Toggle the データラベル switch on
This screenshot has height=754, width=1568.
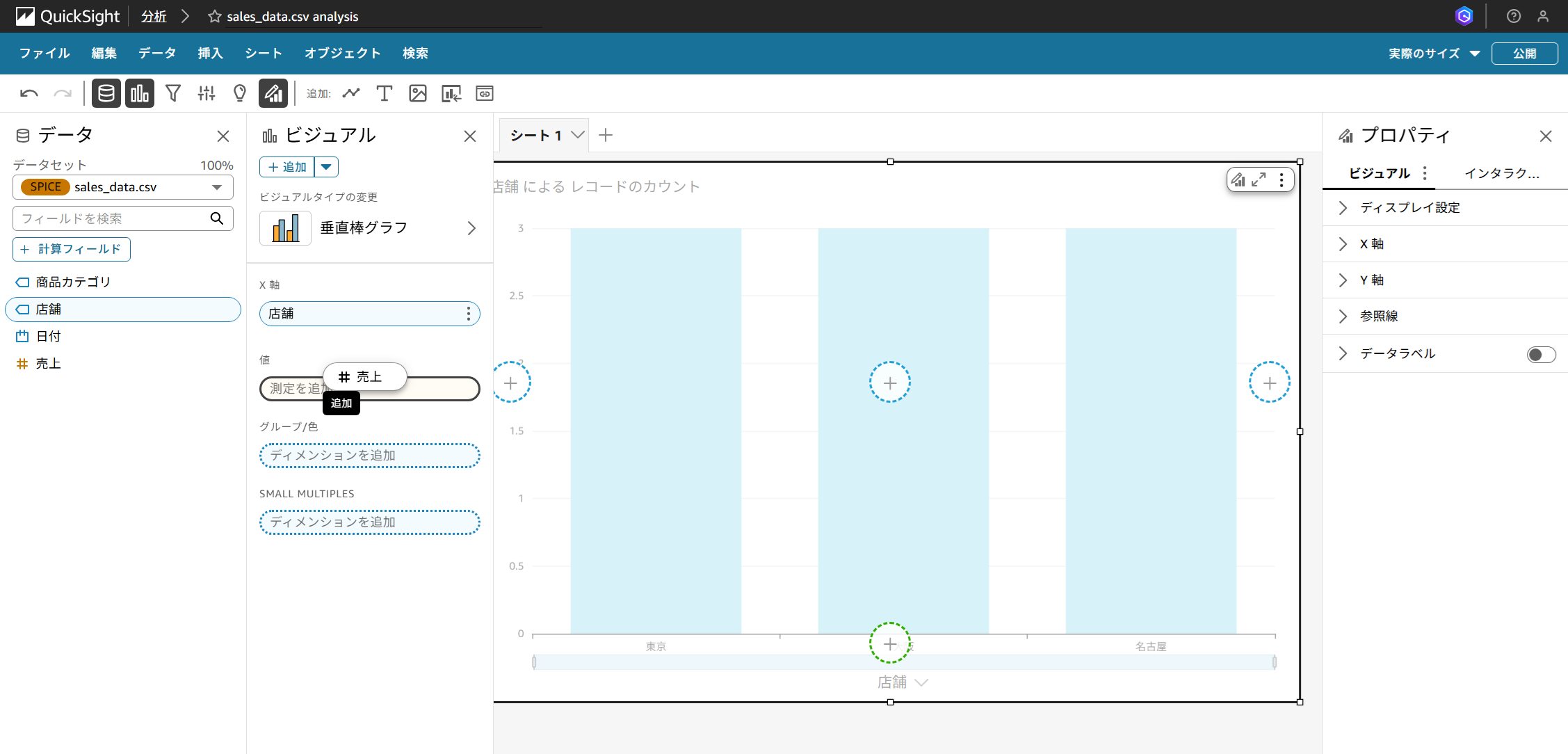click(x=1540, y=355)
